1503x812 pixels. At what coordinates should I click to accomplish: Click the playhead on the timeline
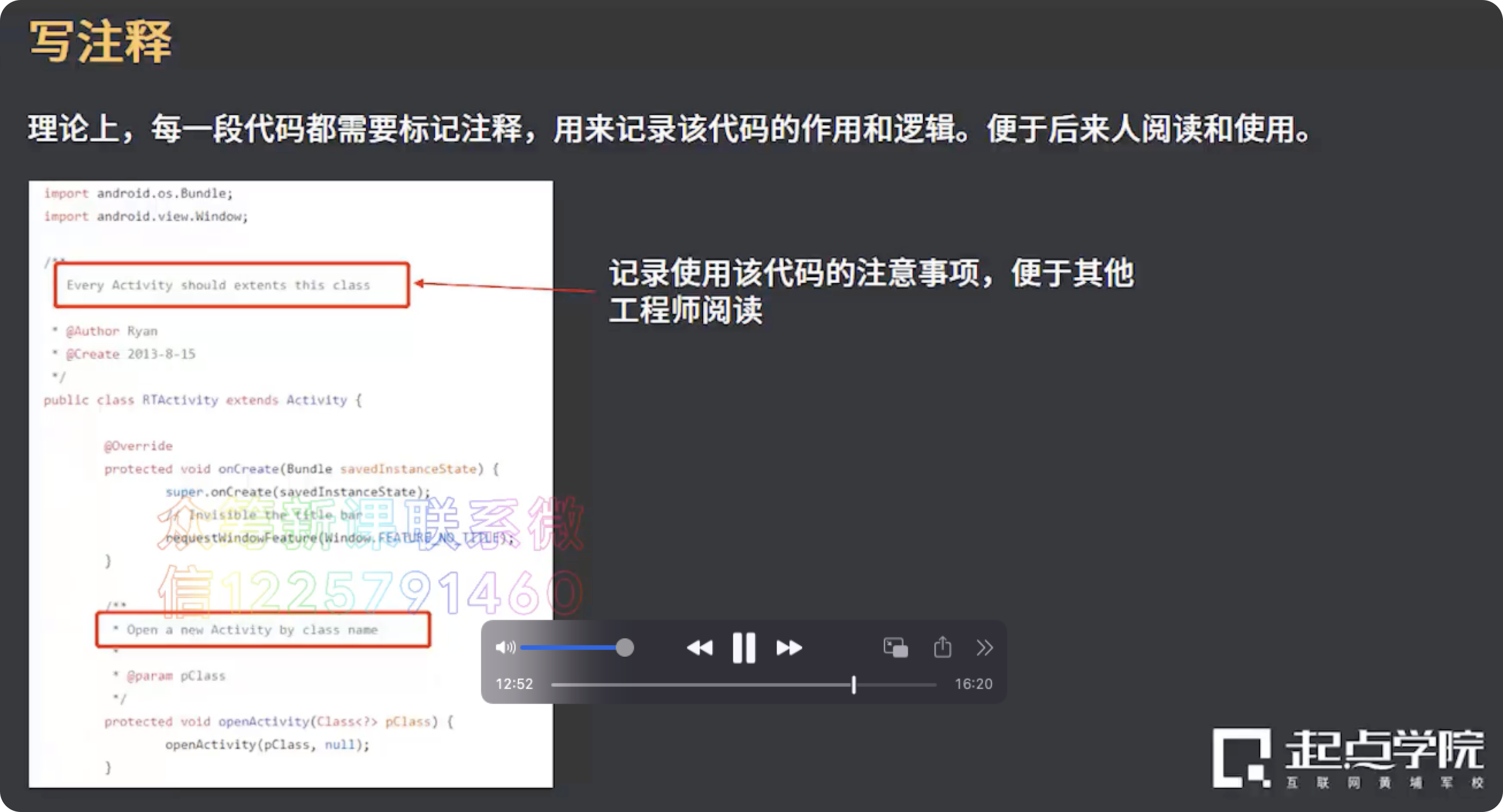pyautogui.click(x=853, y=684)
